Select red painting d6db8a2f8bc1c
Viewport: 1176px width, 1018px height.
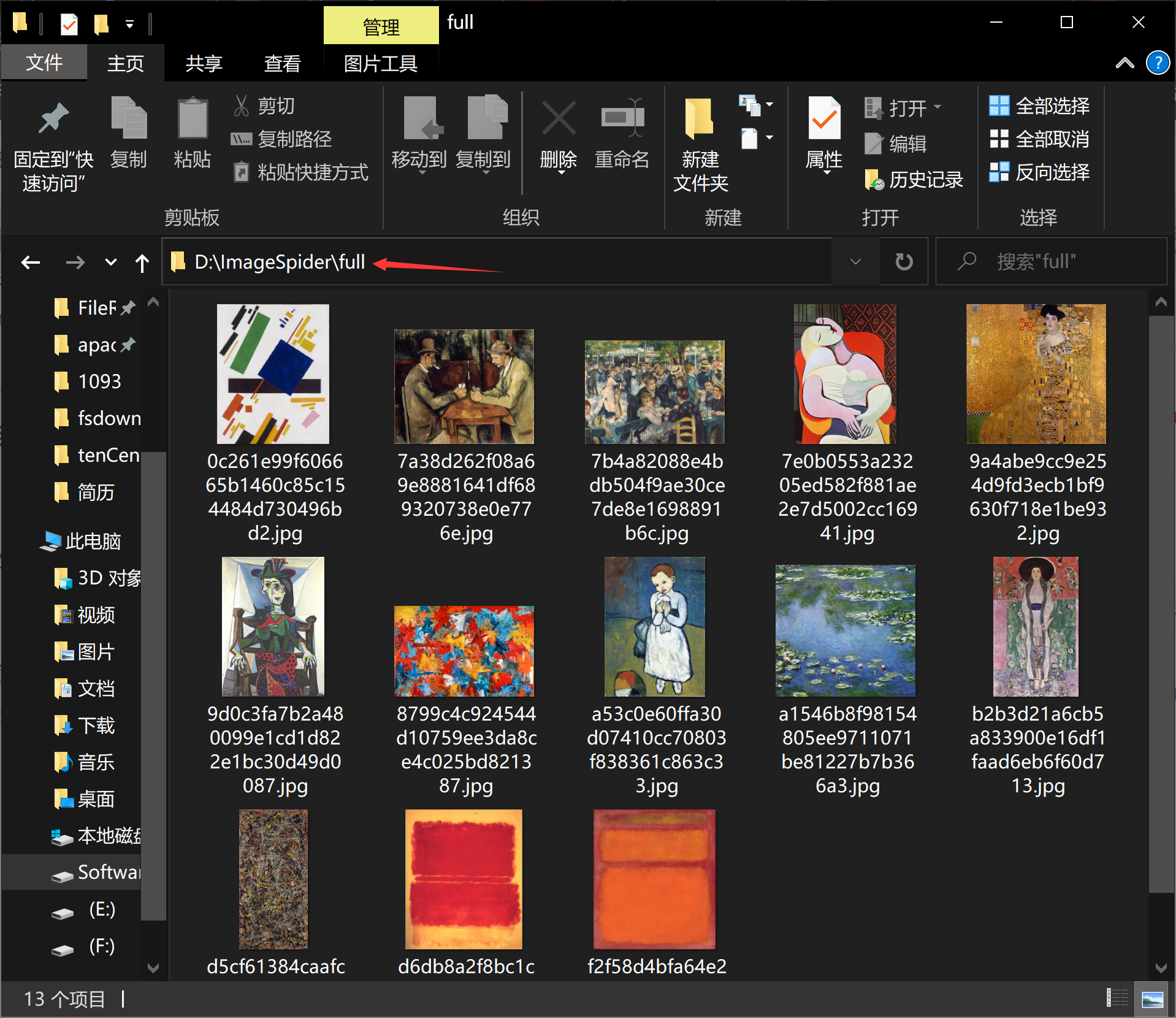click(x=464, y=879)
